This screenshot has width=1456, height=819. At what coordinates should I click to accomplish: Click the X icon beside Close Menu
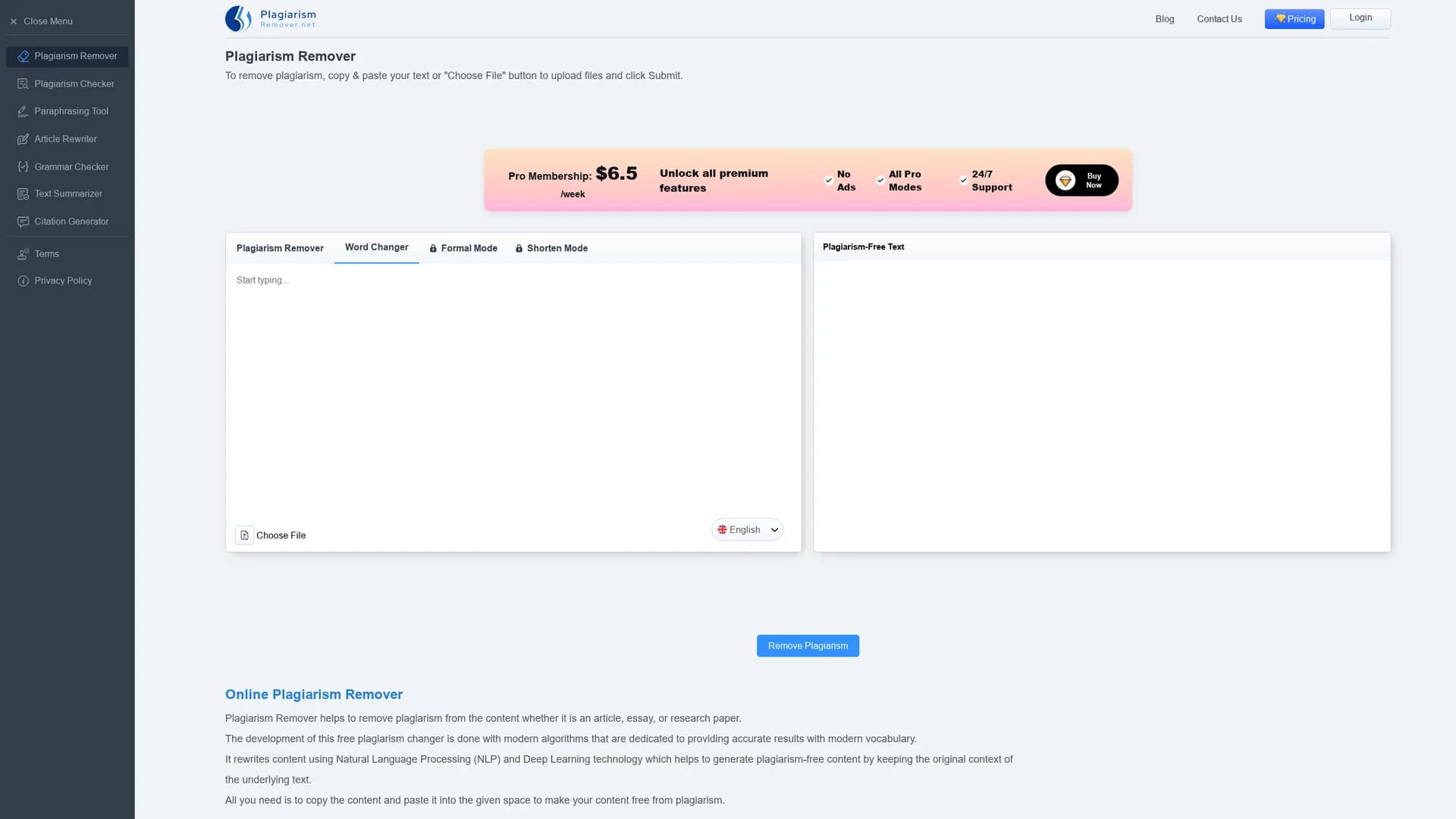(14, 22)
